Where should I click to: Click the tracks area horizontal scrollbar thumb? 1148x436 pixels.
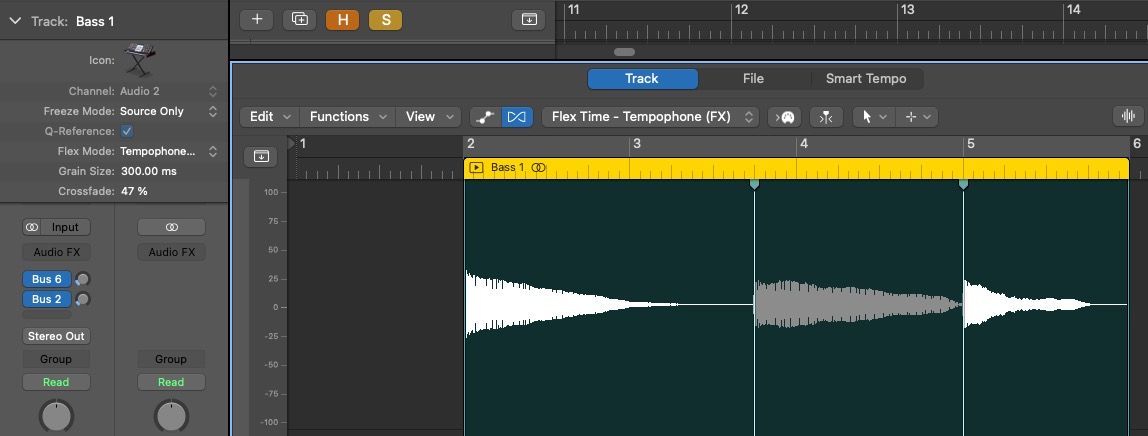[625, 52]
